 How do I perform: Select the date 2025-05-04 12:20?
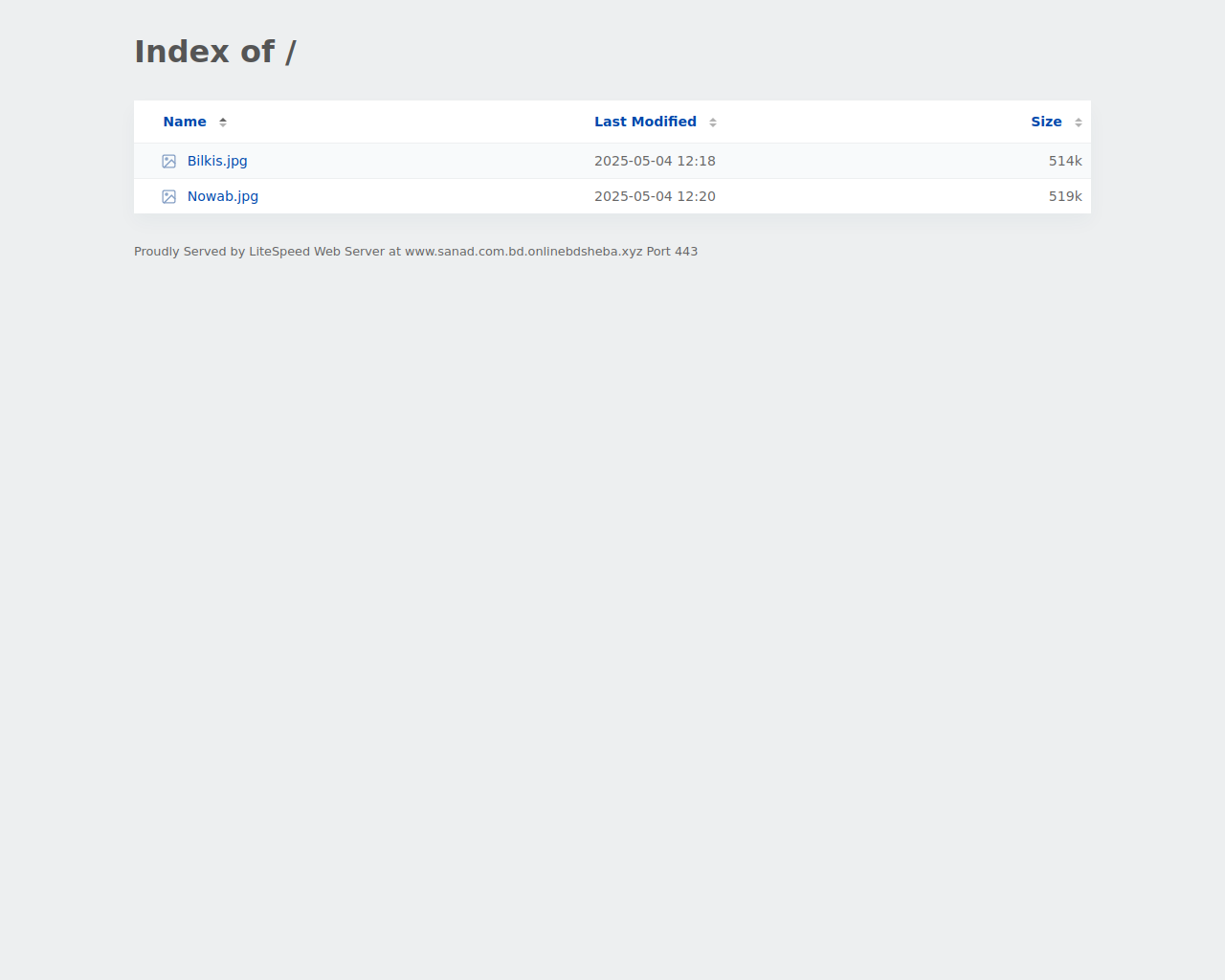pyautogui.click(x=655, y=196)
